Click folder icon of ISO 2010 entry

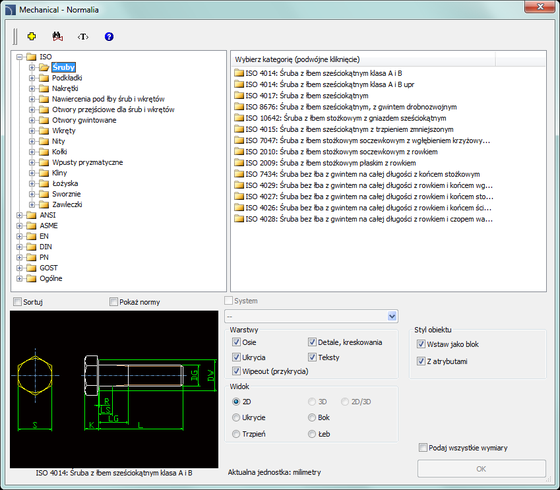click(239, 152)
